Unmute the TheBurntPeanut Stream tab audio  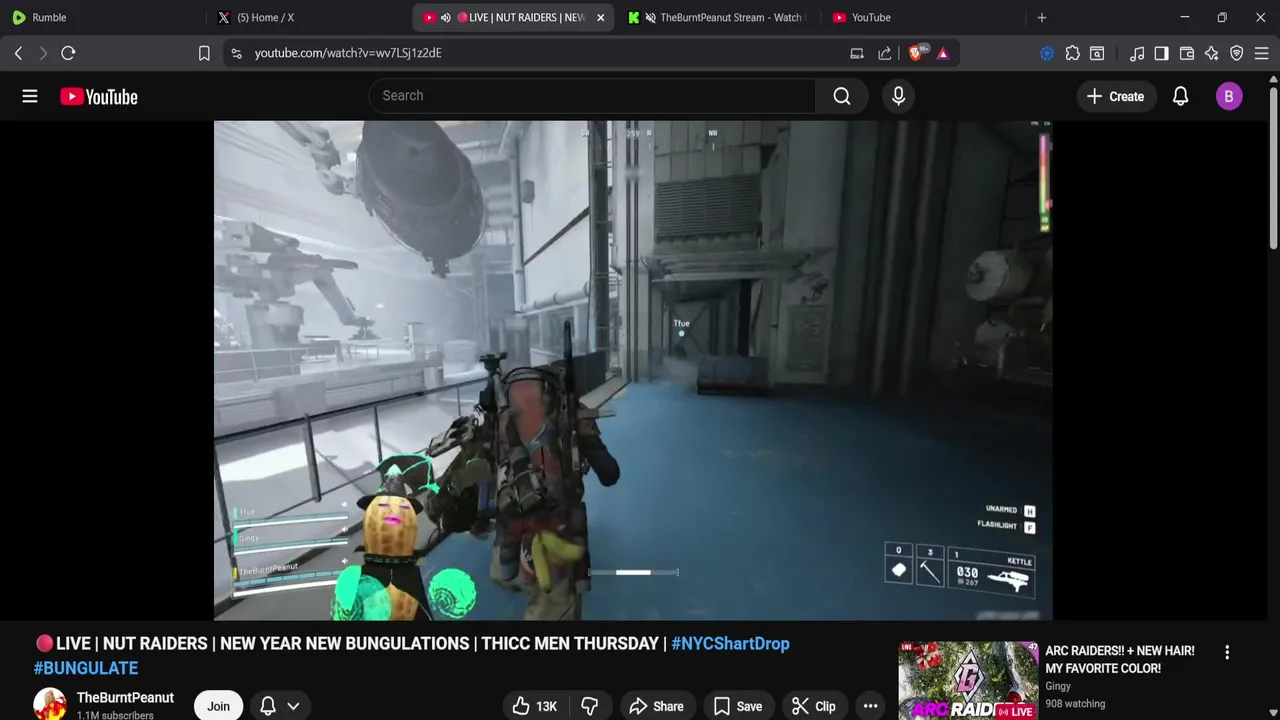[x=651, y=17]
